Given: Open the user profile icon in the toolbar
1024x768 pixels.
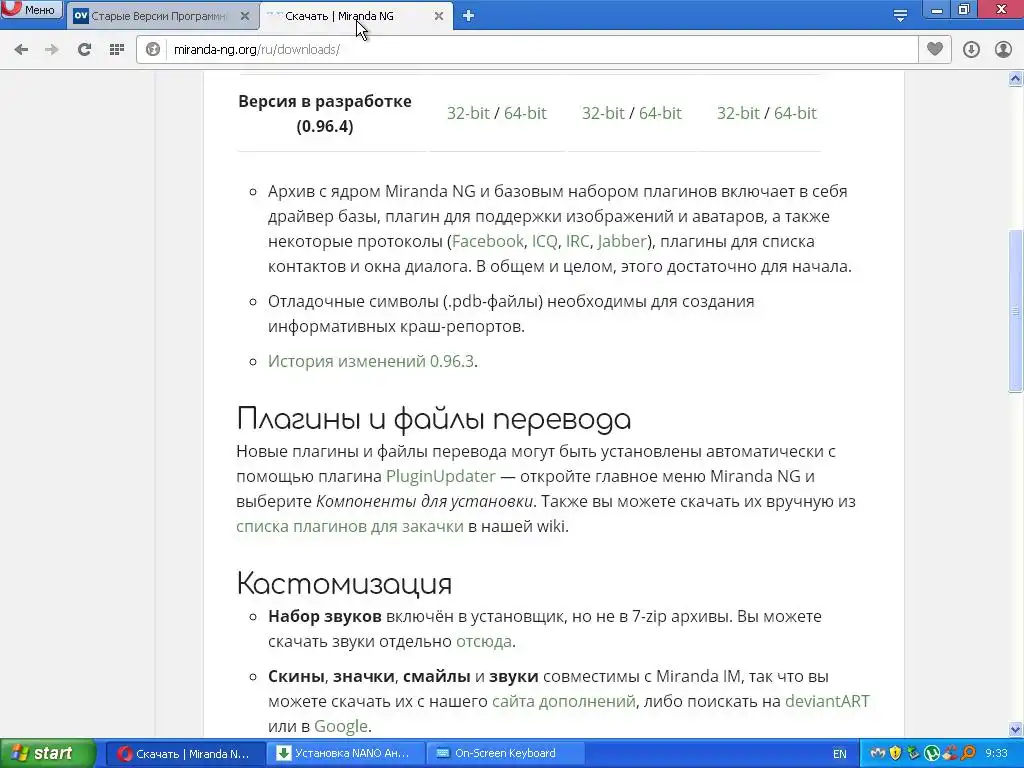Looking at the screenshot, I should tap(1003, 49).
